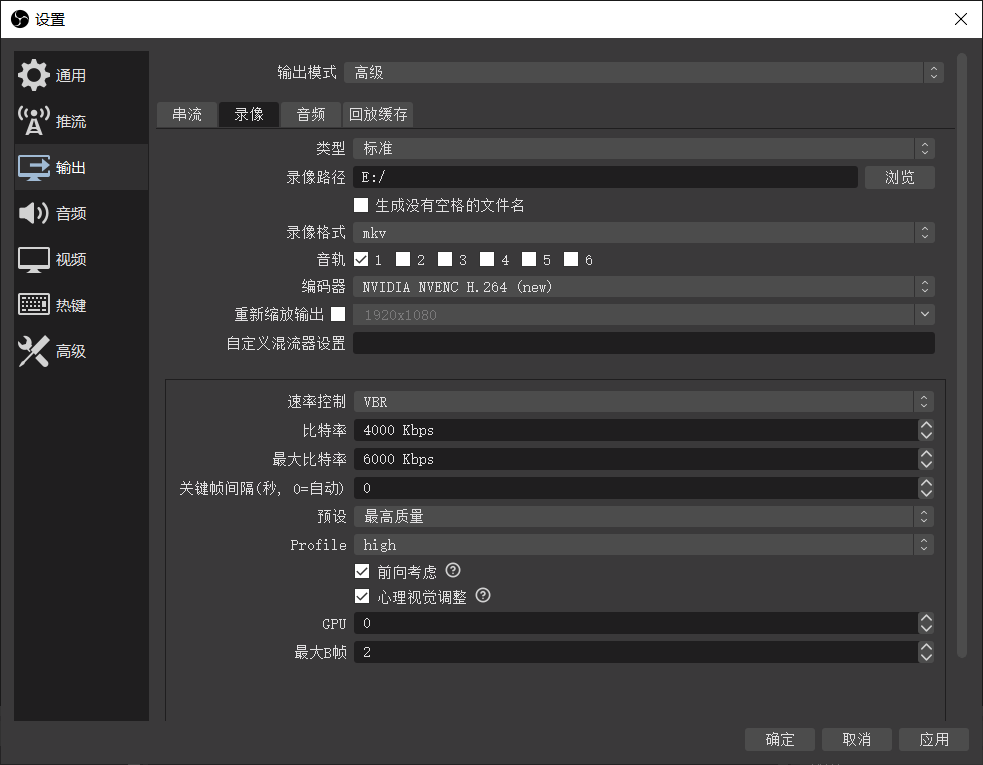
Task: Open 预设 preset dropdown showing 最高质量
Action: (x=644, y=517)
